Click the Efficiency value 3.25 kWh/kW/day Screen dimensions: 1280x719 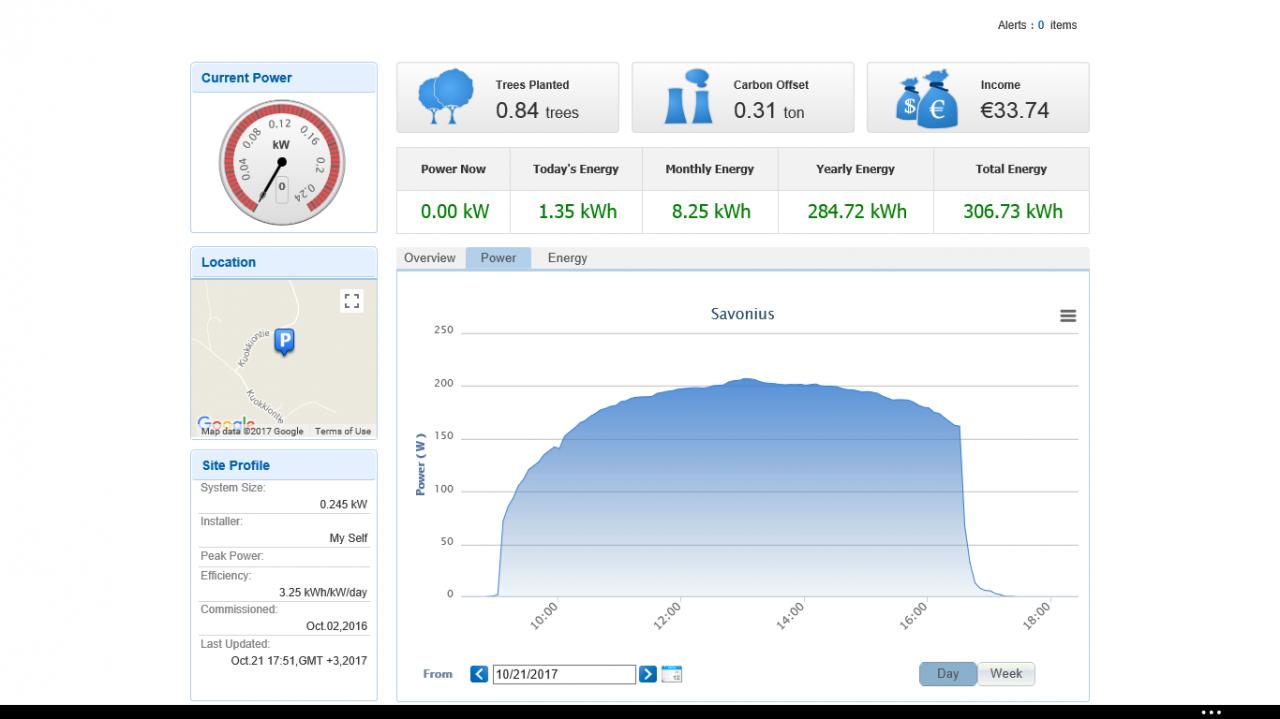coord(323,592)
